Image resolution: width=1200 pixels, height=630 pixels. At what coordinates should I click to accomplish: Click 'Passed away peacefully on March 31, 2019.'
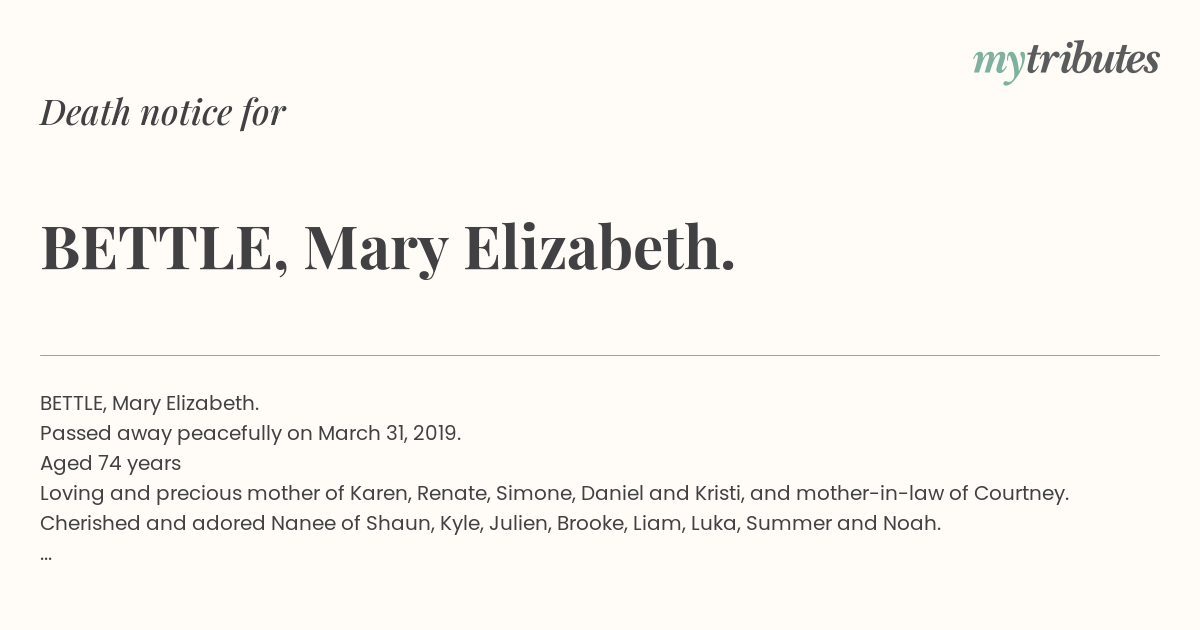pos(250,433)
